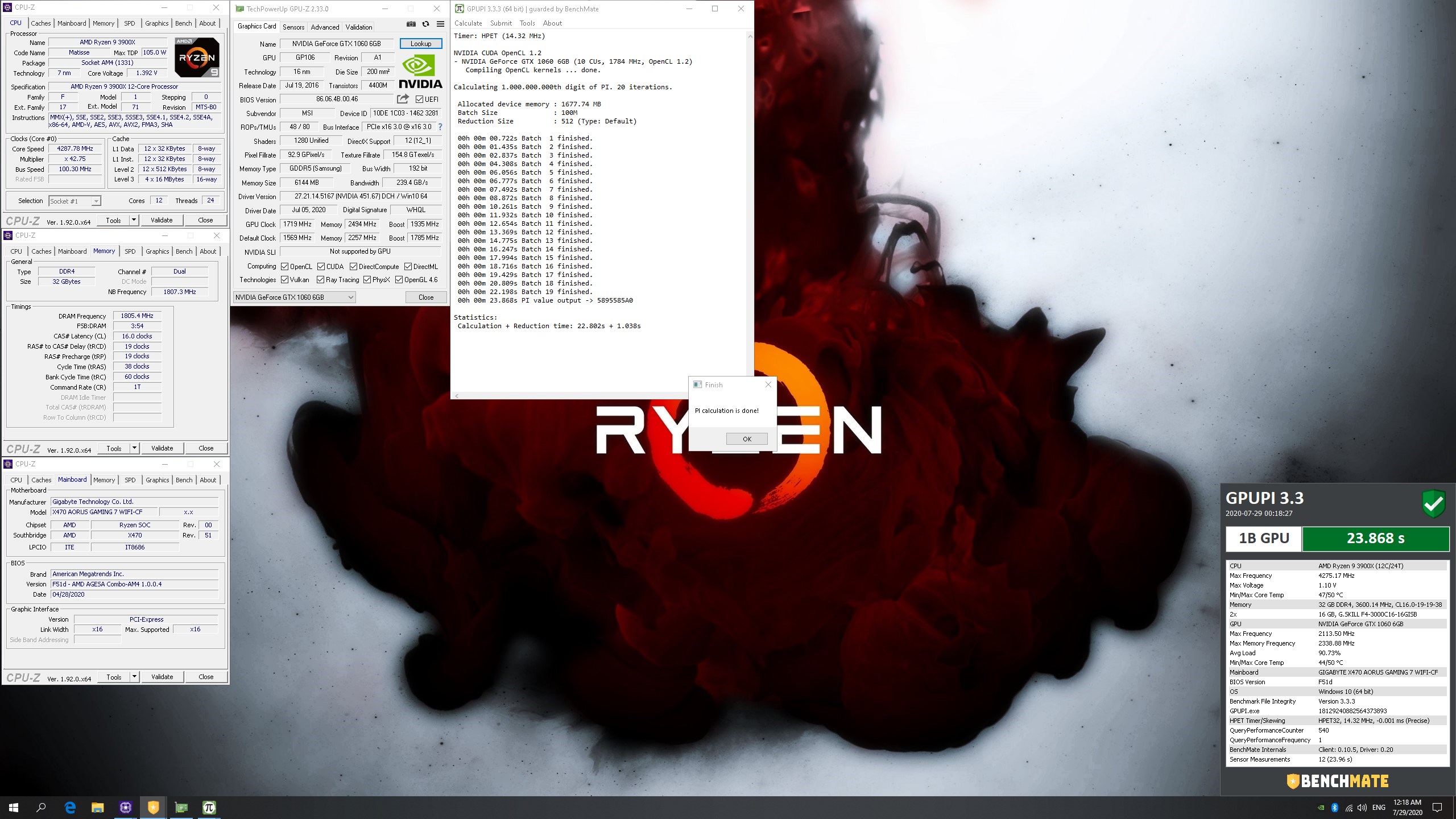Open the Windows Start menu
The image size is (1456, 819).
[x=14, y=808]
